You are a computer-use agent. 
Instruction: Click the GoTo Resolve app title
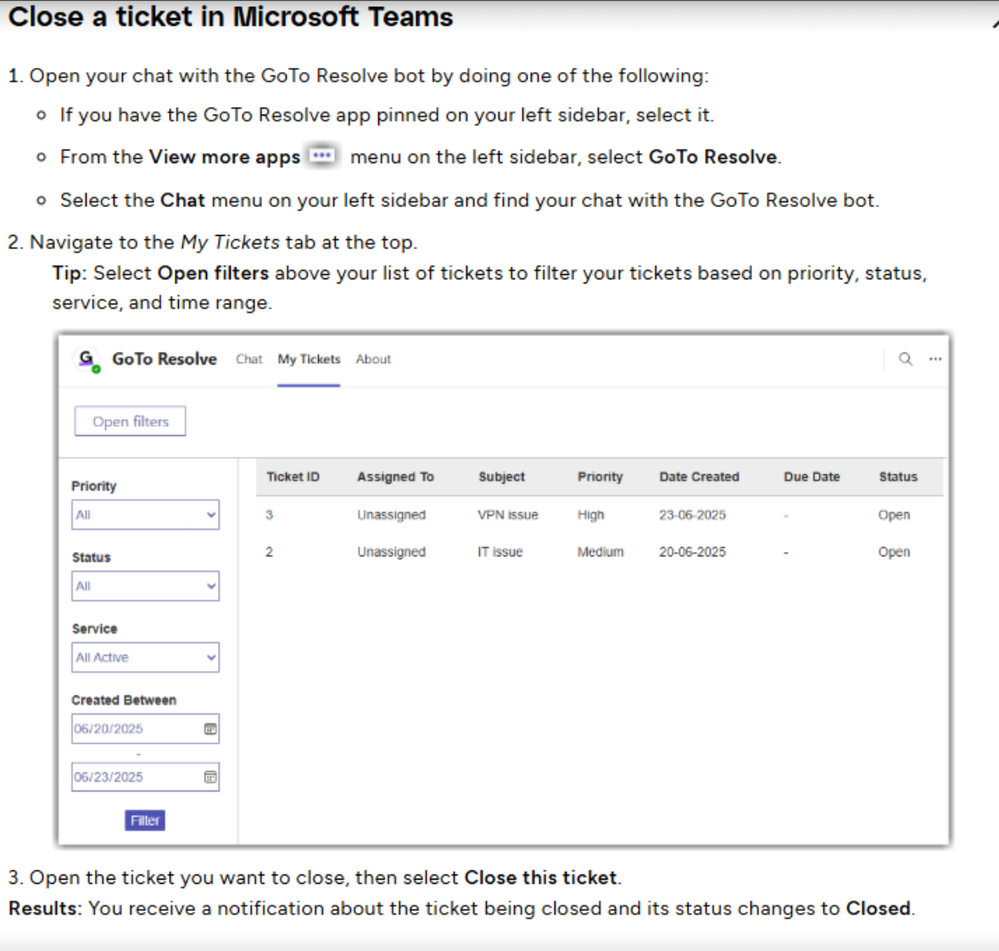[x=164, y=359]
